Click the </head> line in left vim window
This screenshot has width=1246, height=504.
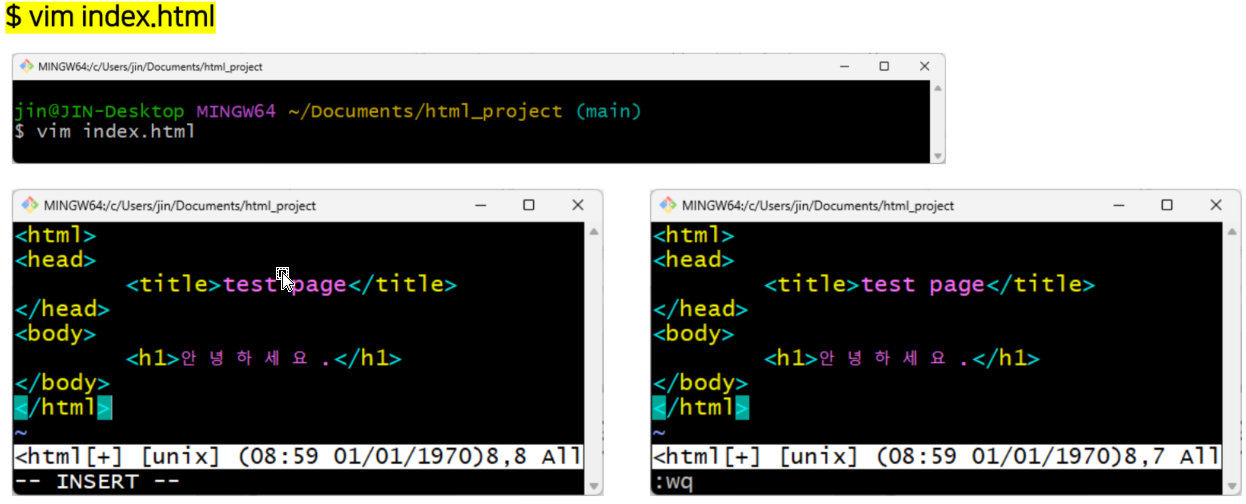click(x=62, y=309)
